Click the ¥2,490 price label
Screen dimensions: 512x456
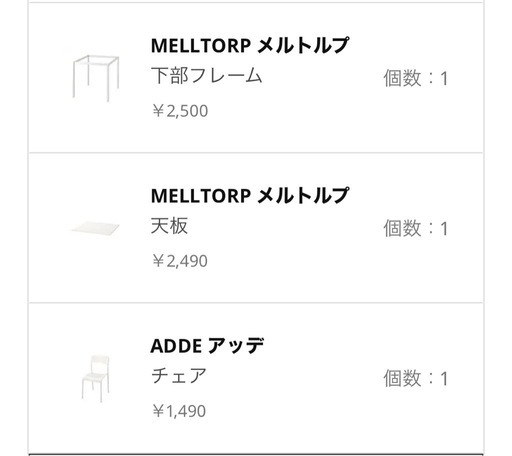tap(180, 261)
